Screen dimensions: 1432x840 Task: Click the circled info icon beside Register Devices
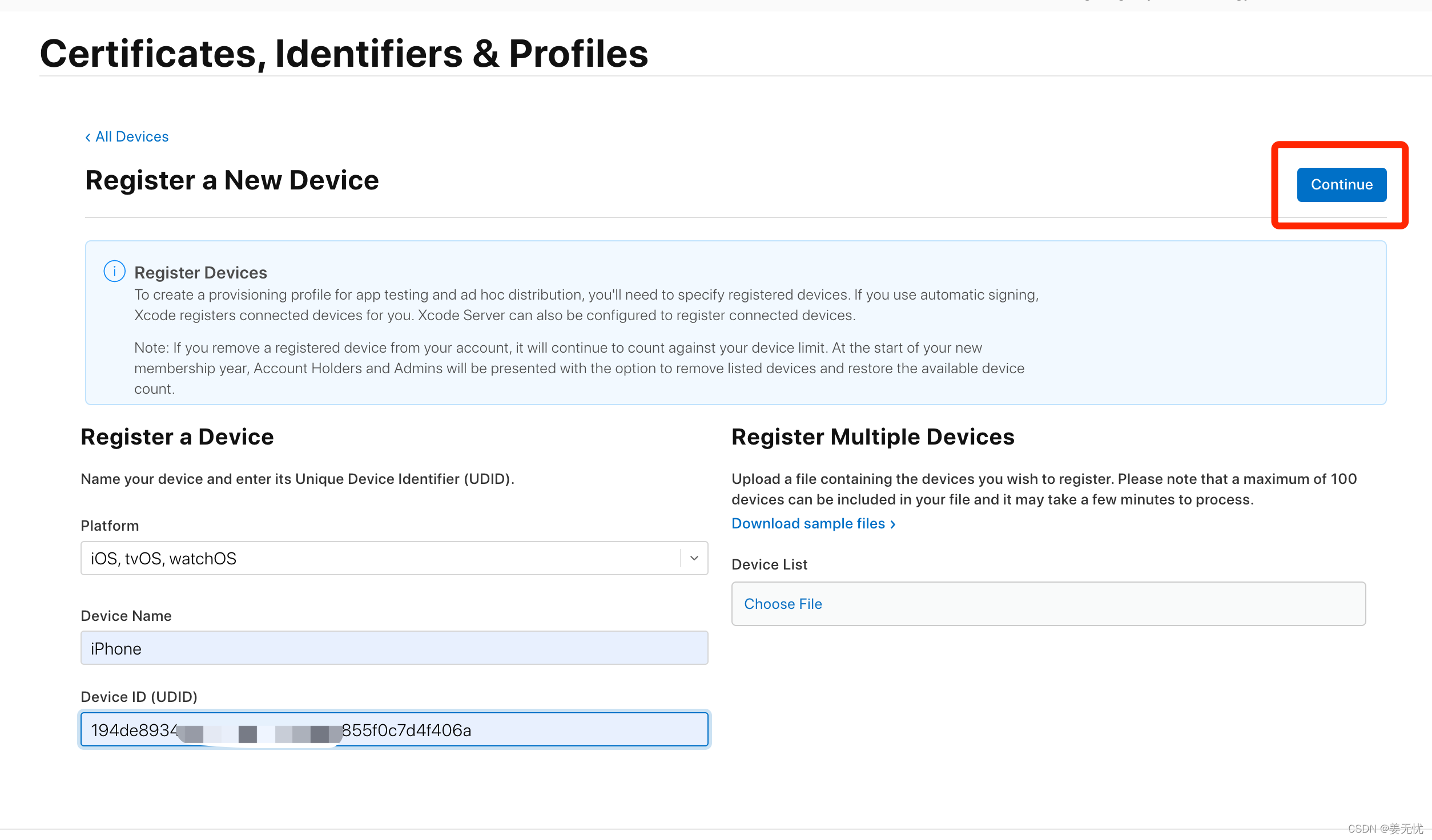tap(114, 271)
